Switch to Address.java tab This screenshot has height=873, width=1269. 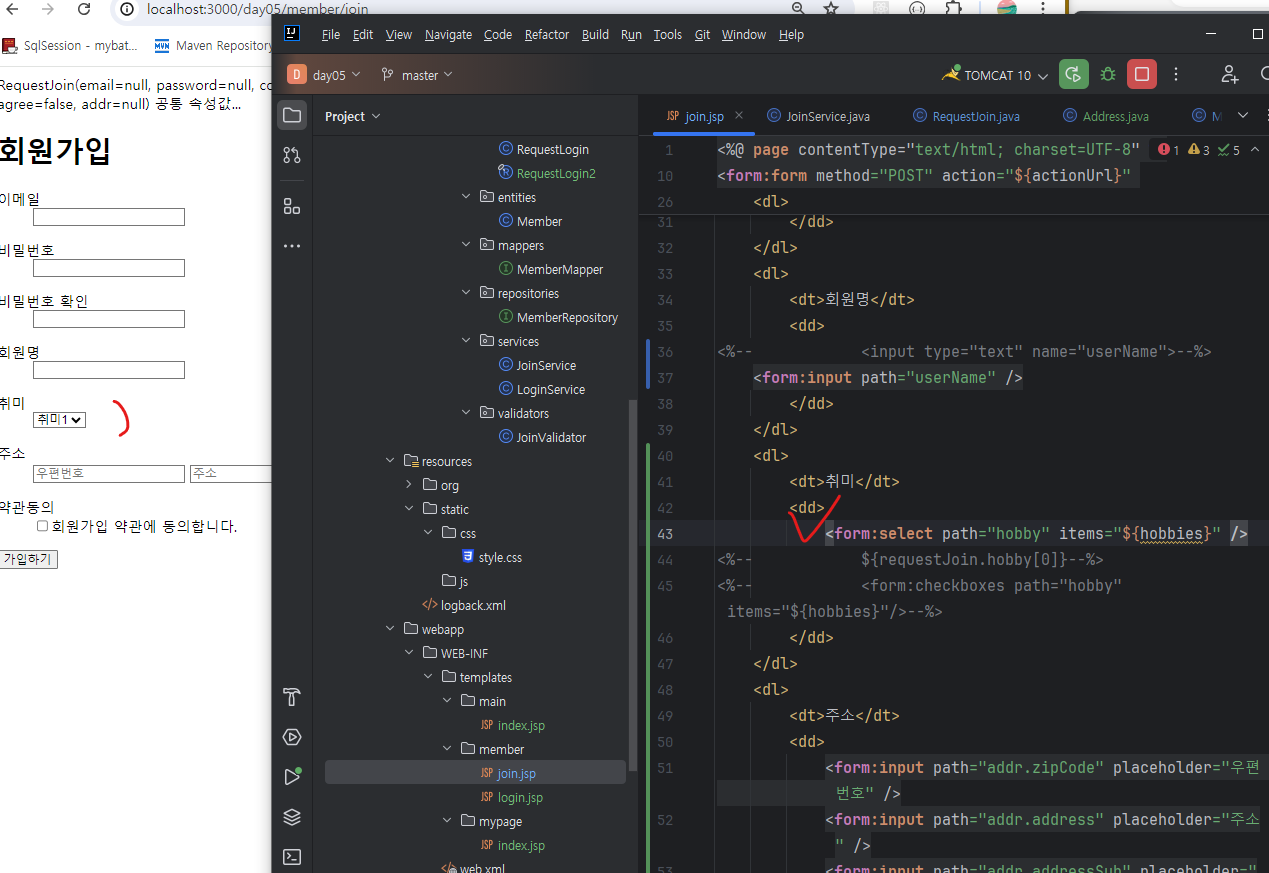(1105, 116)
